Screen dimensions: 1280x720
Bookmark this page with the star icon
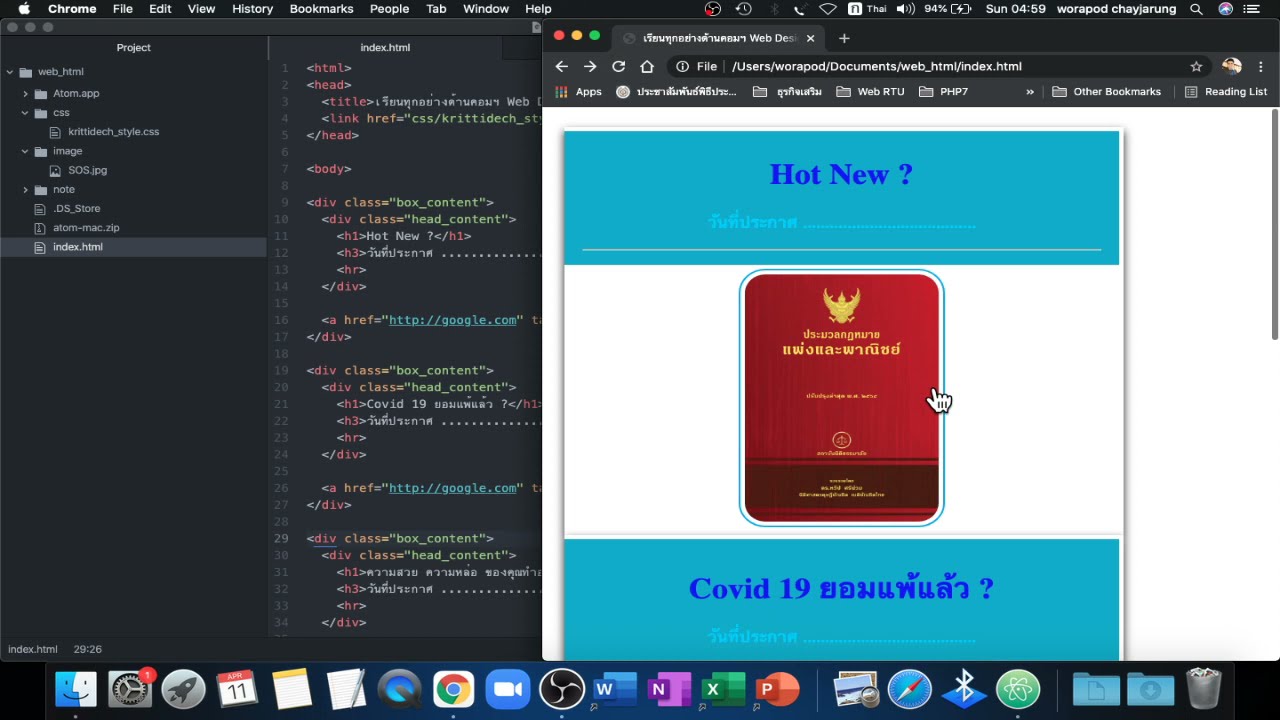pyautogui.click(x=1196, y=66)
